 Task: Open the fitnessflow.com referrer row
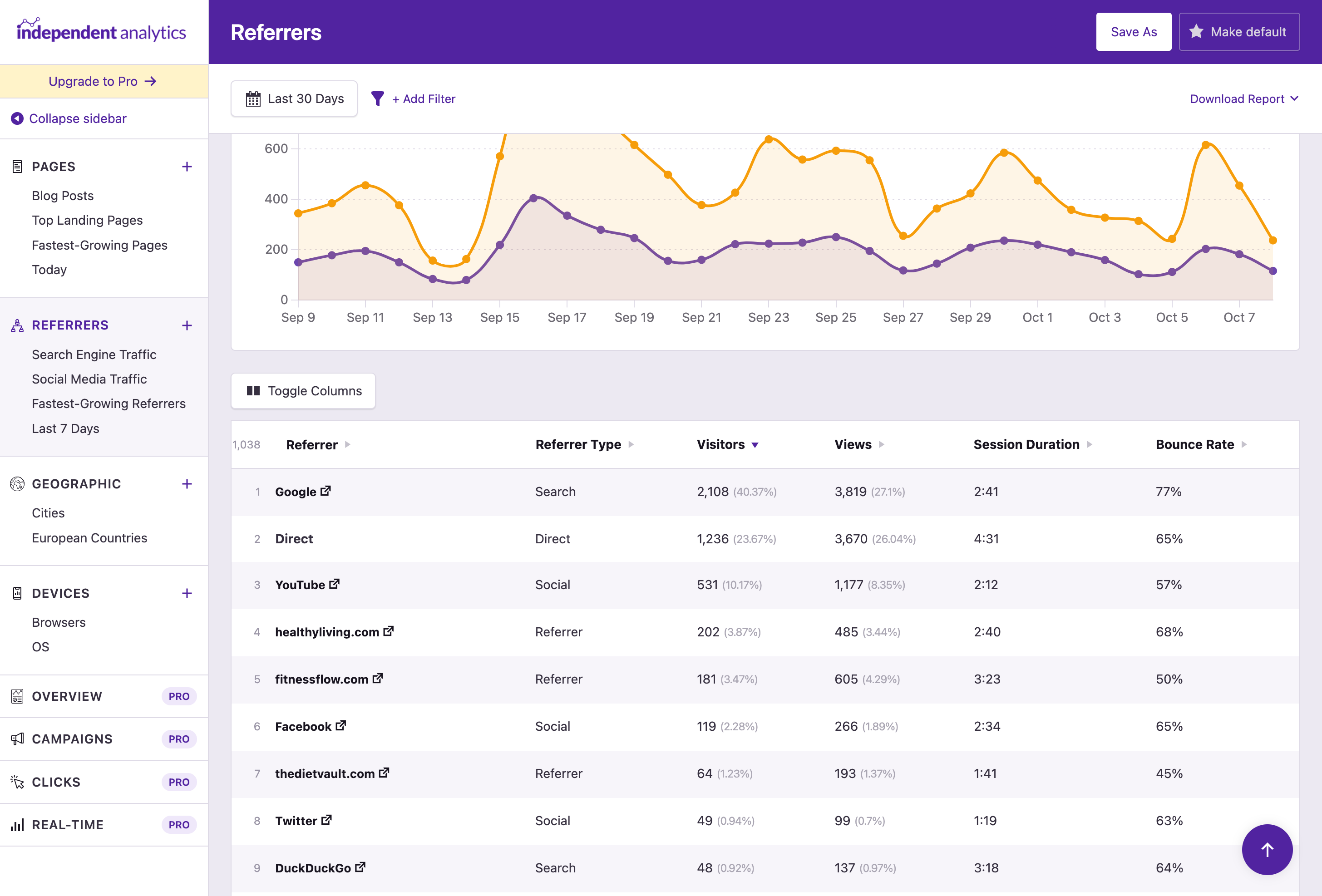point(322,679)
